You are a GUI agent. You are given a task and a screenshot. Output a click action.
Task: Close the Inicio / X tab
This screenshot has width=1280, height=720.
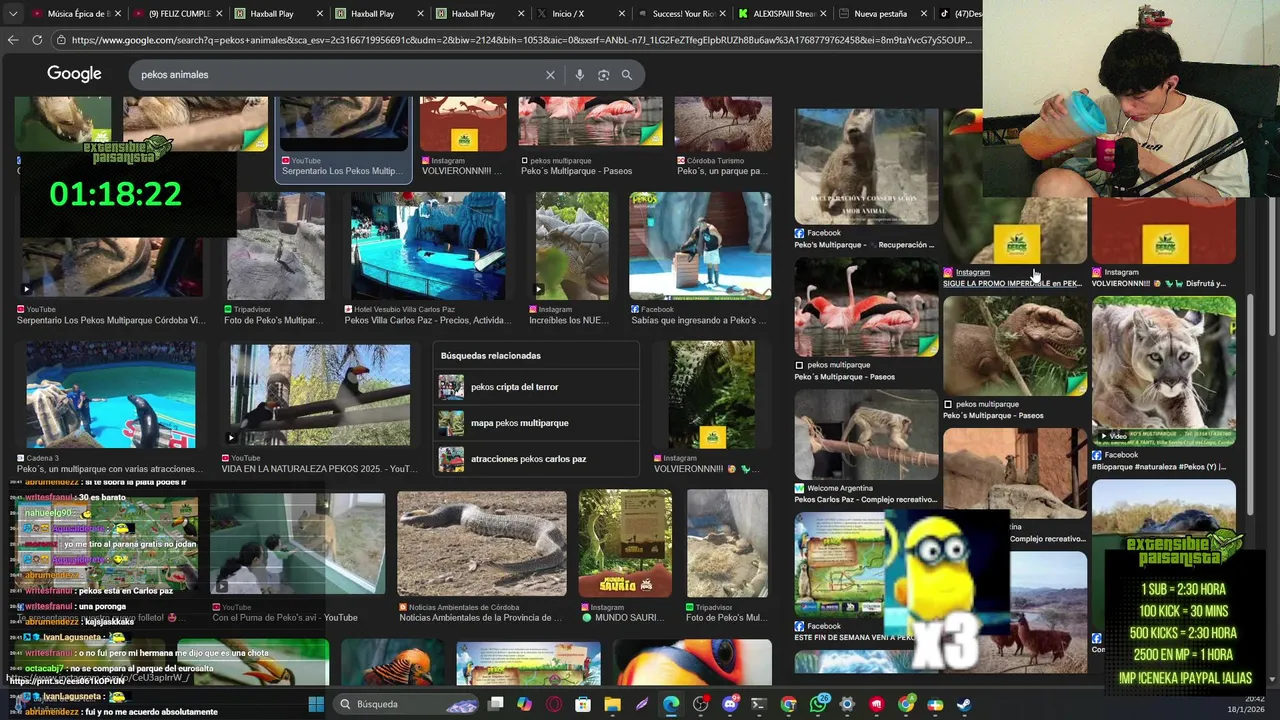[621, 14]
